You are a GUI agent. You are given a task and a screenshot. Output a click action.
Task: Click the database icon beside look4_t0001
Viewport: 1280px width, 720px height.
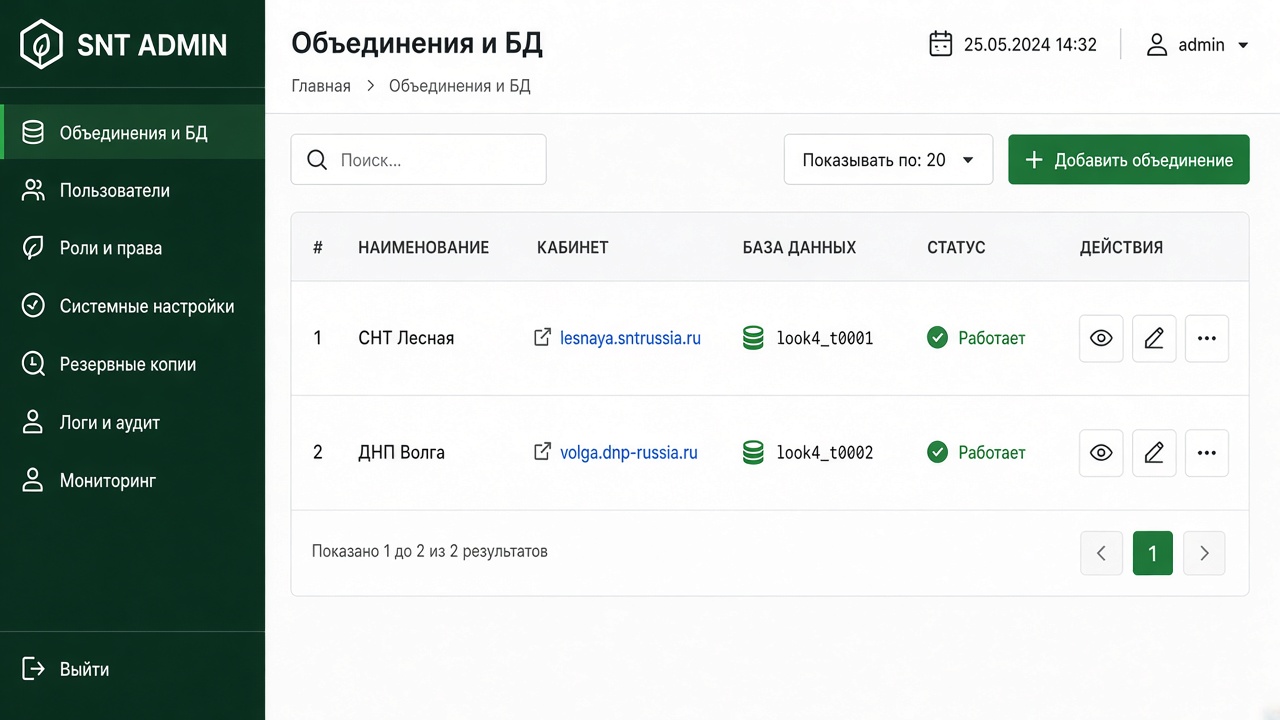point(753,338)
